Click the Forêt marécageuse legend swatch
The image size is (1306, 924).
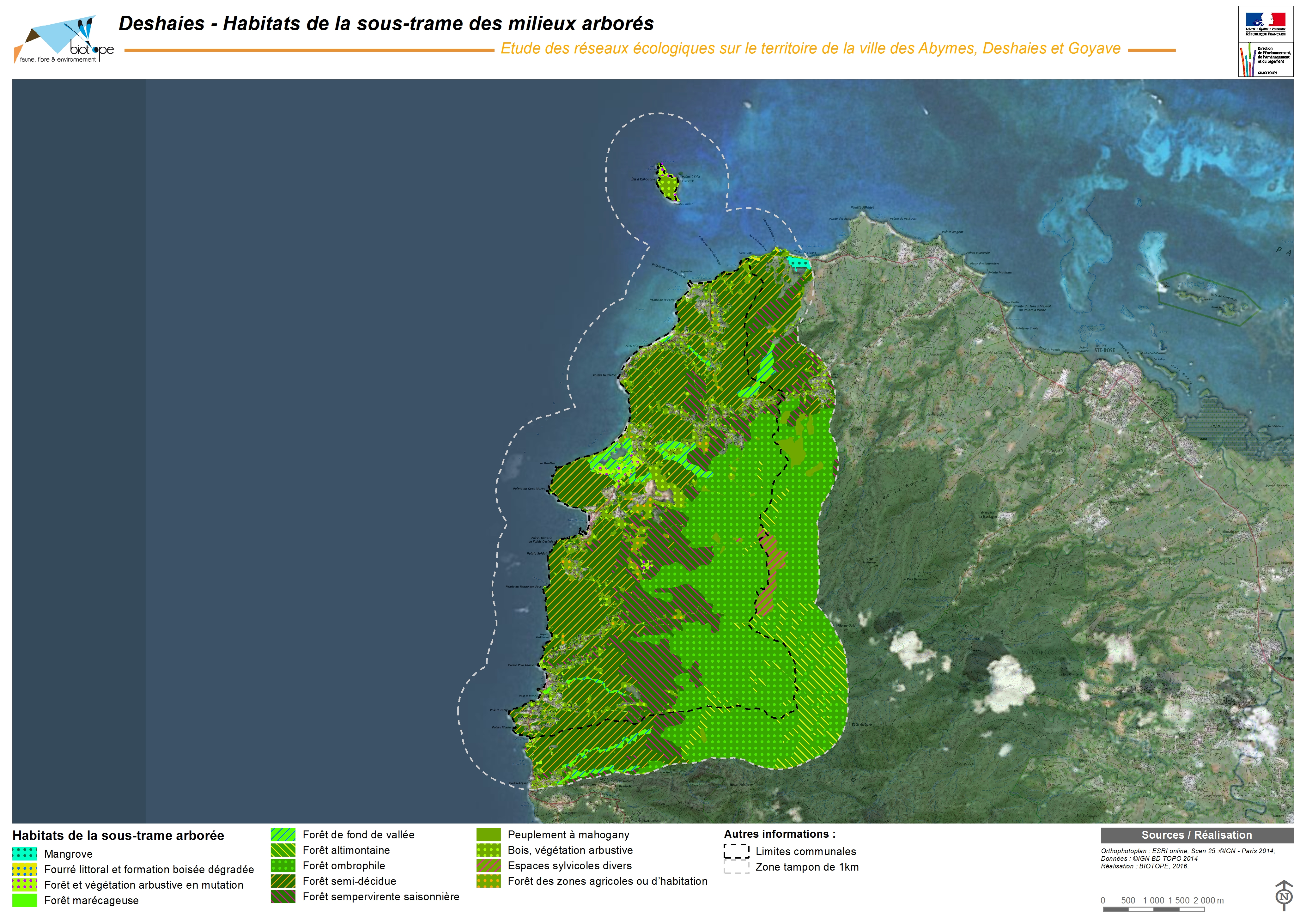24,900
